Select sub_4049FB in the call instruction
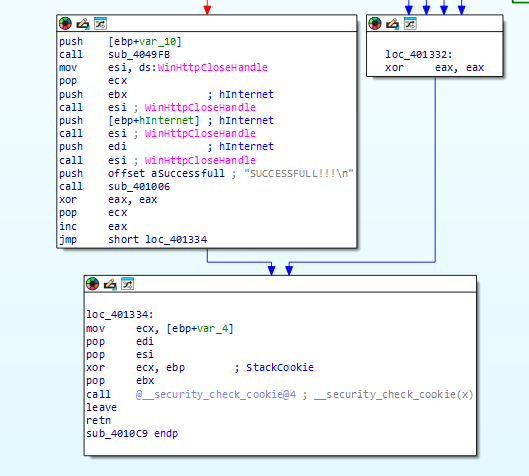 [x=139, y=55]
